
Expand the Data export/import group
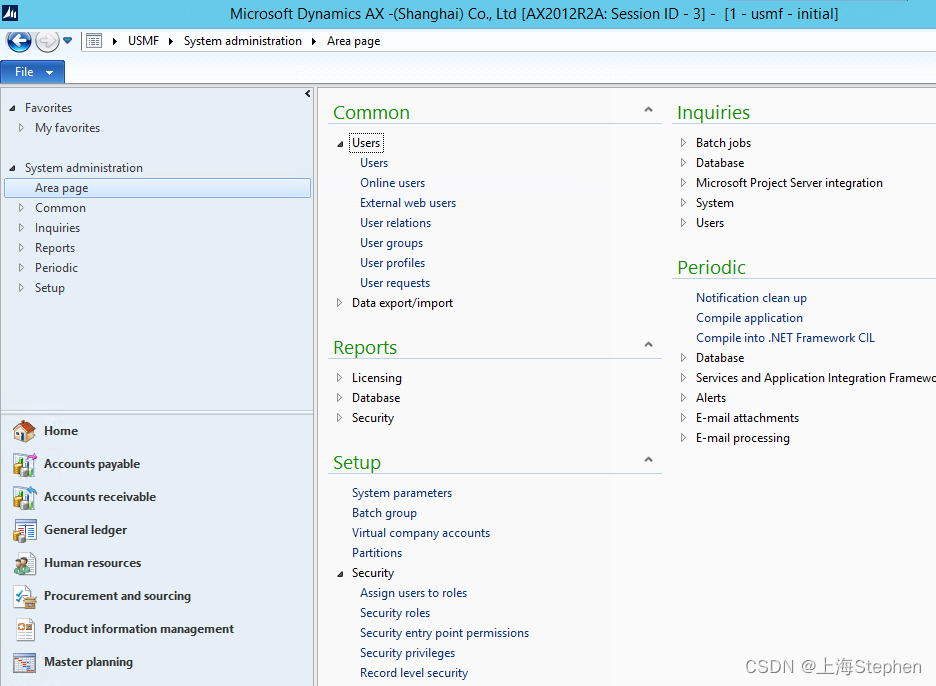[x=339, y=303]
